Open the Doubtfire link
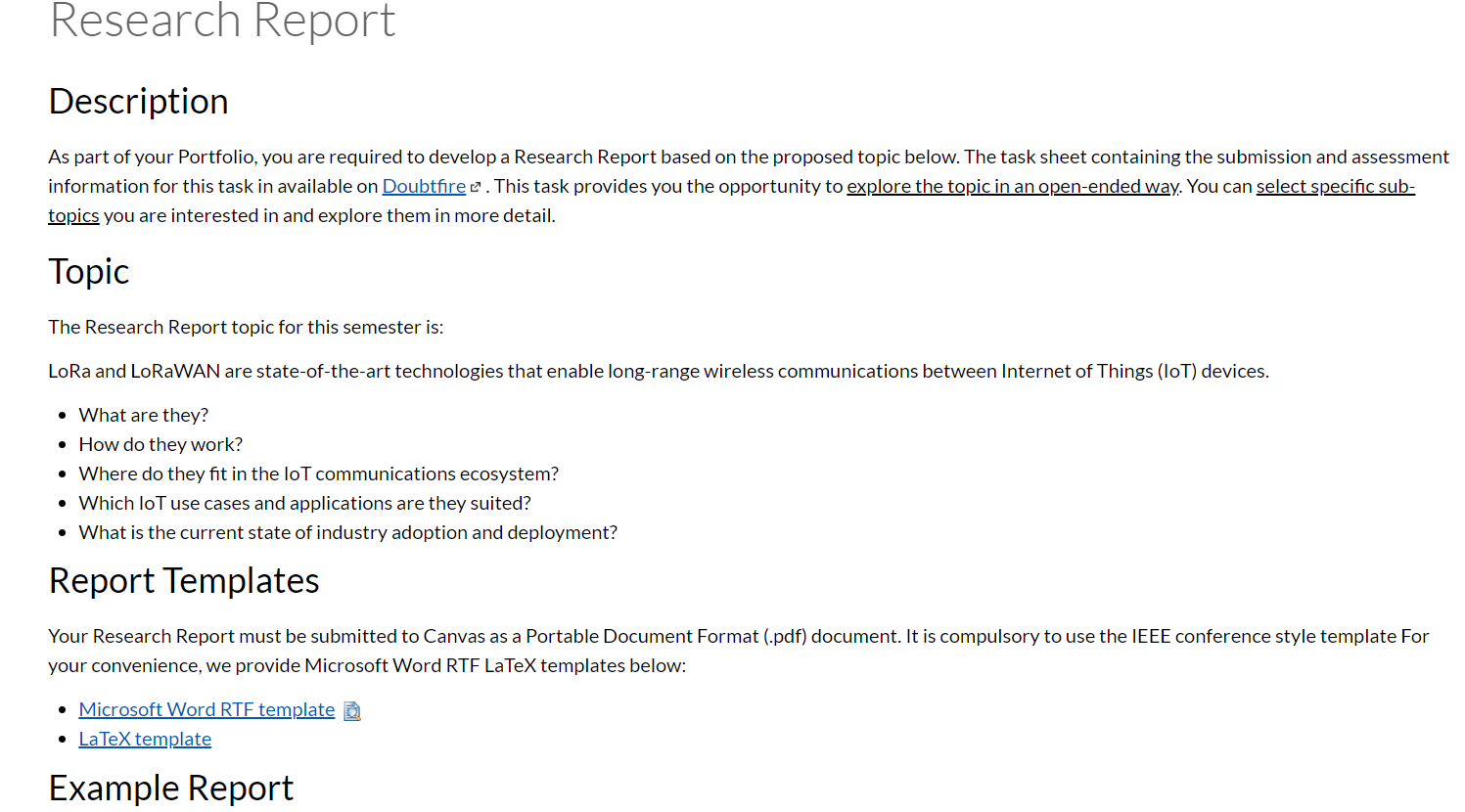This screenshot has width=1465, height=812. click(424, 186)
